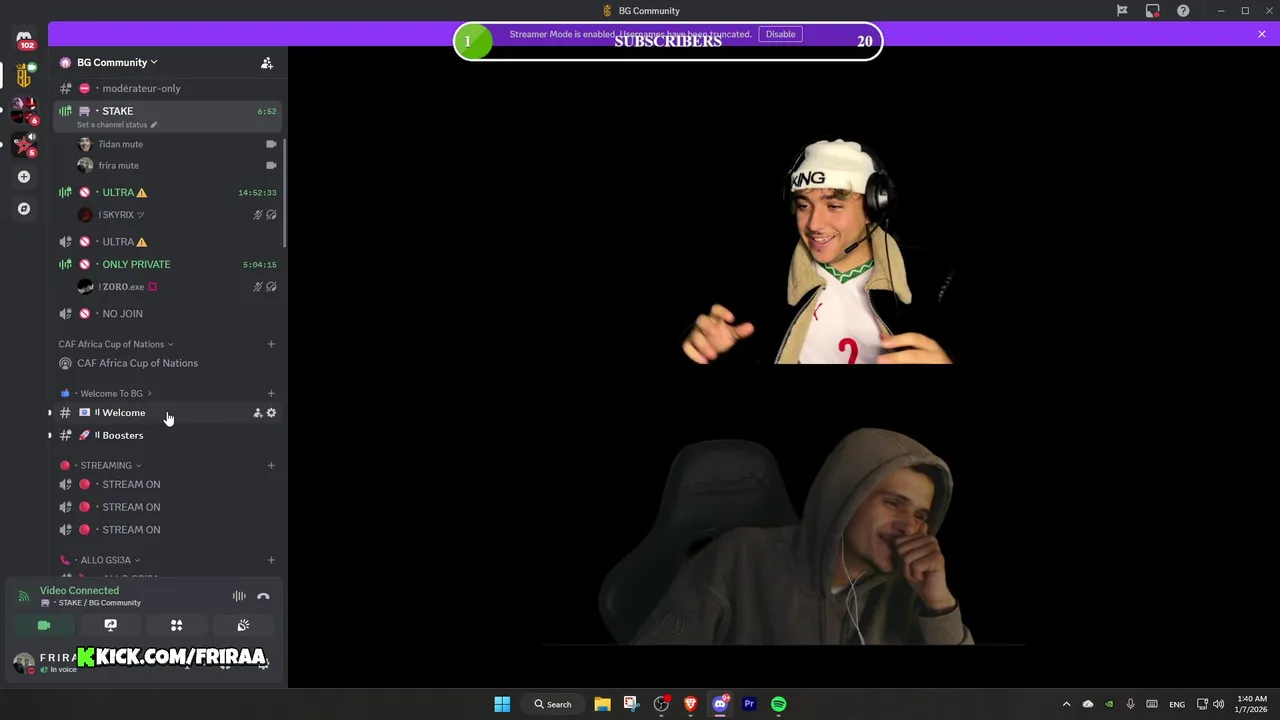
Task: Click the microphone icon in system tray
Action: tap(1130, 704)
